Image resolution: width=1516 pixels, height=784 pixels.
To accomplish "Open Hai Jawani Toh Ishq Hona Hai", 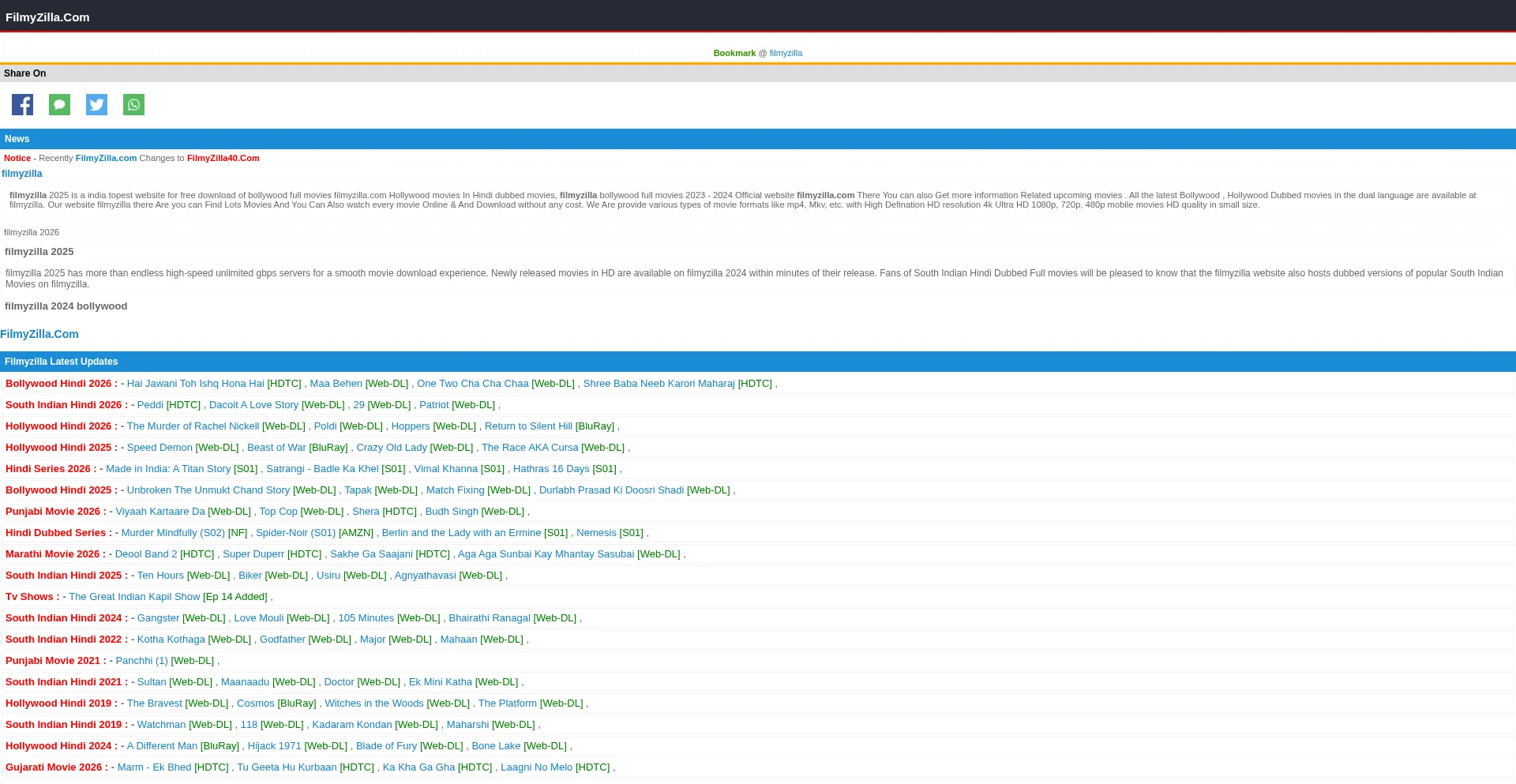I will coord(196,384).
